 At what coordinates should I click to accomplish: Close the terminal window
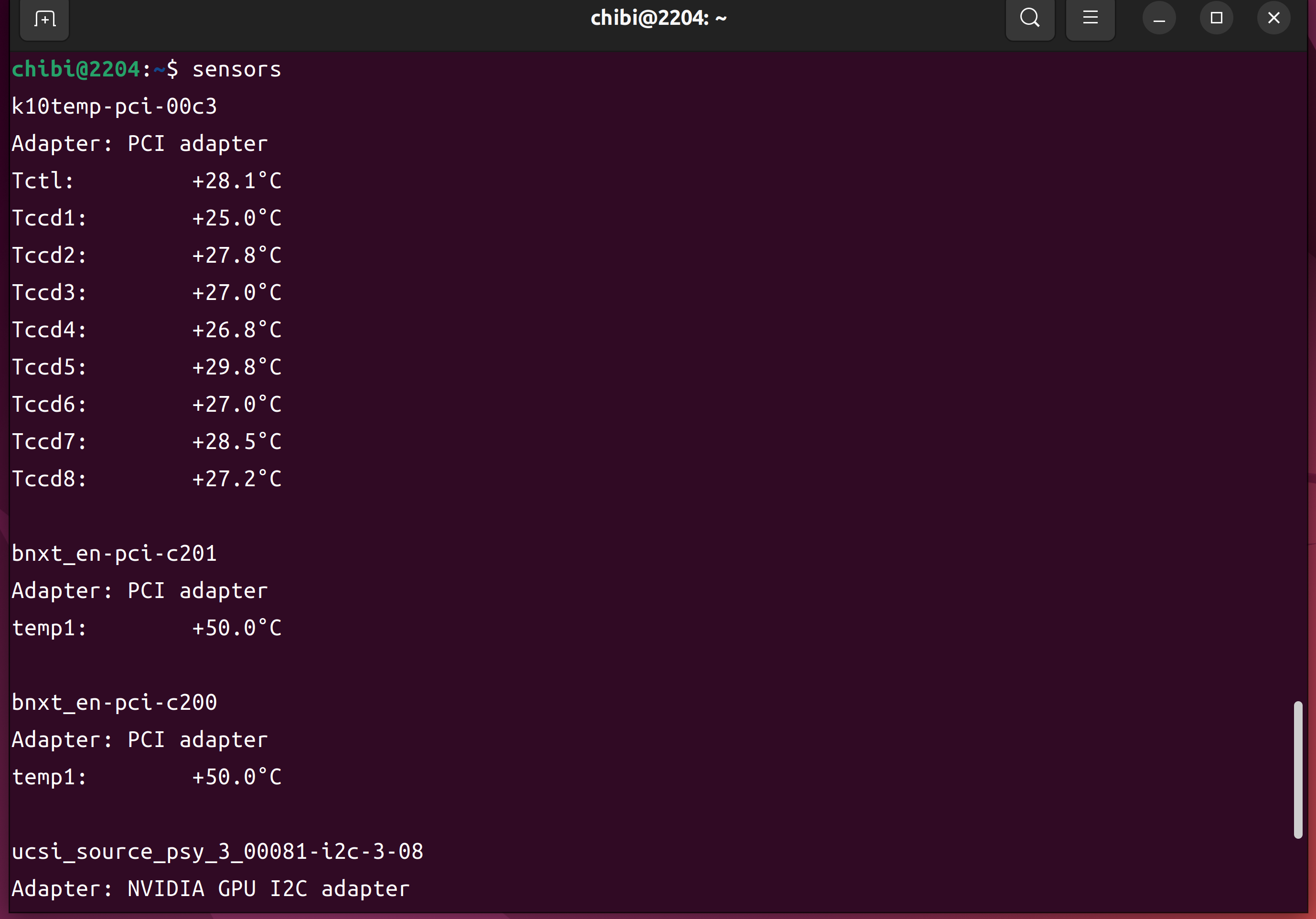pos(1273,18)
